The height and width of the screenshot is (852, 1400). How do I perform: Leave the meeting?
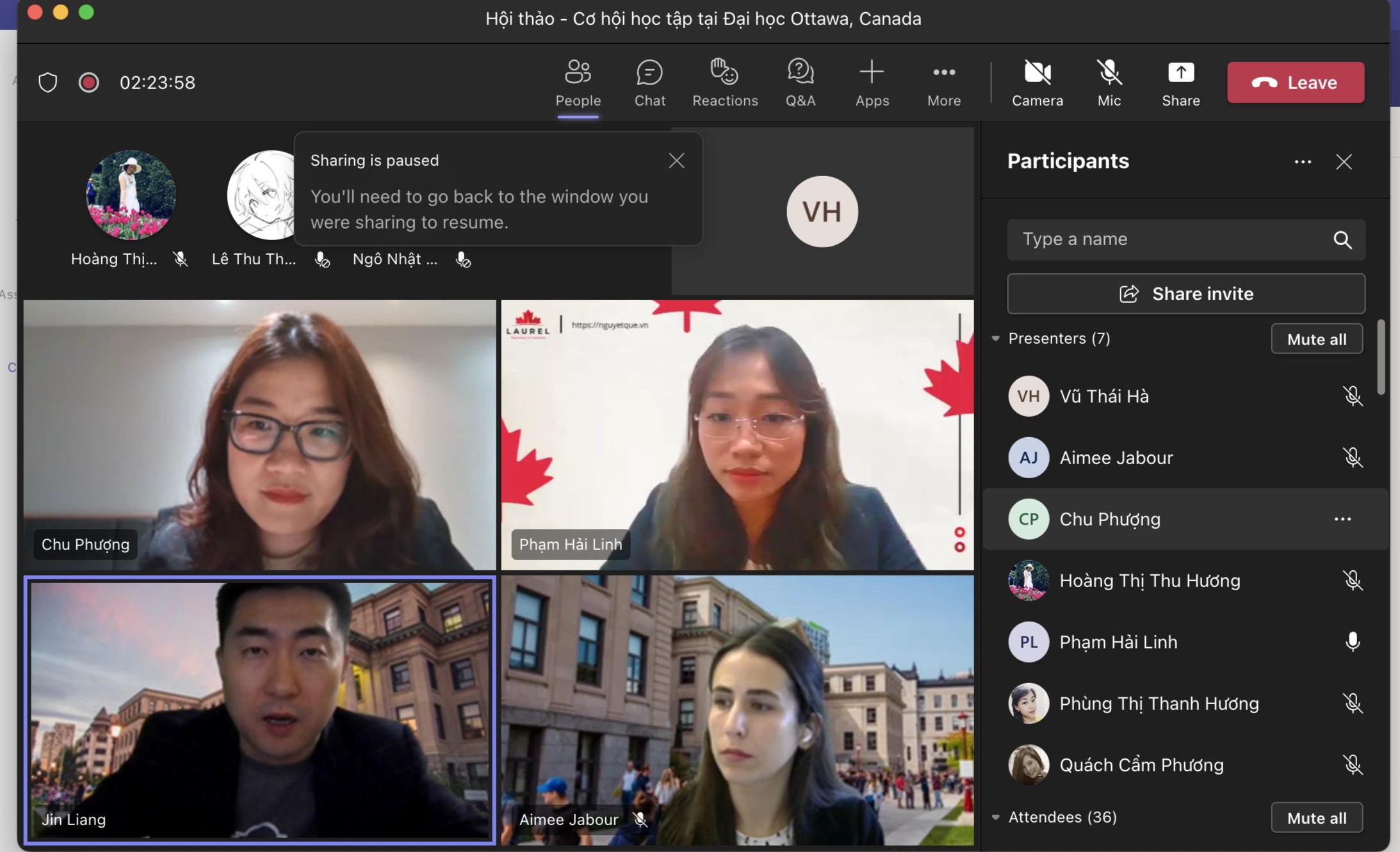[1295, 83]
